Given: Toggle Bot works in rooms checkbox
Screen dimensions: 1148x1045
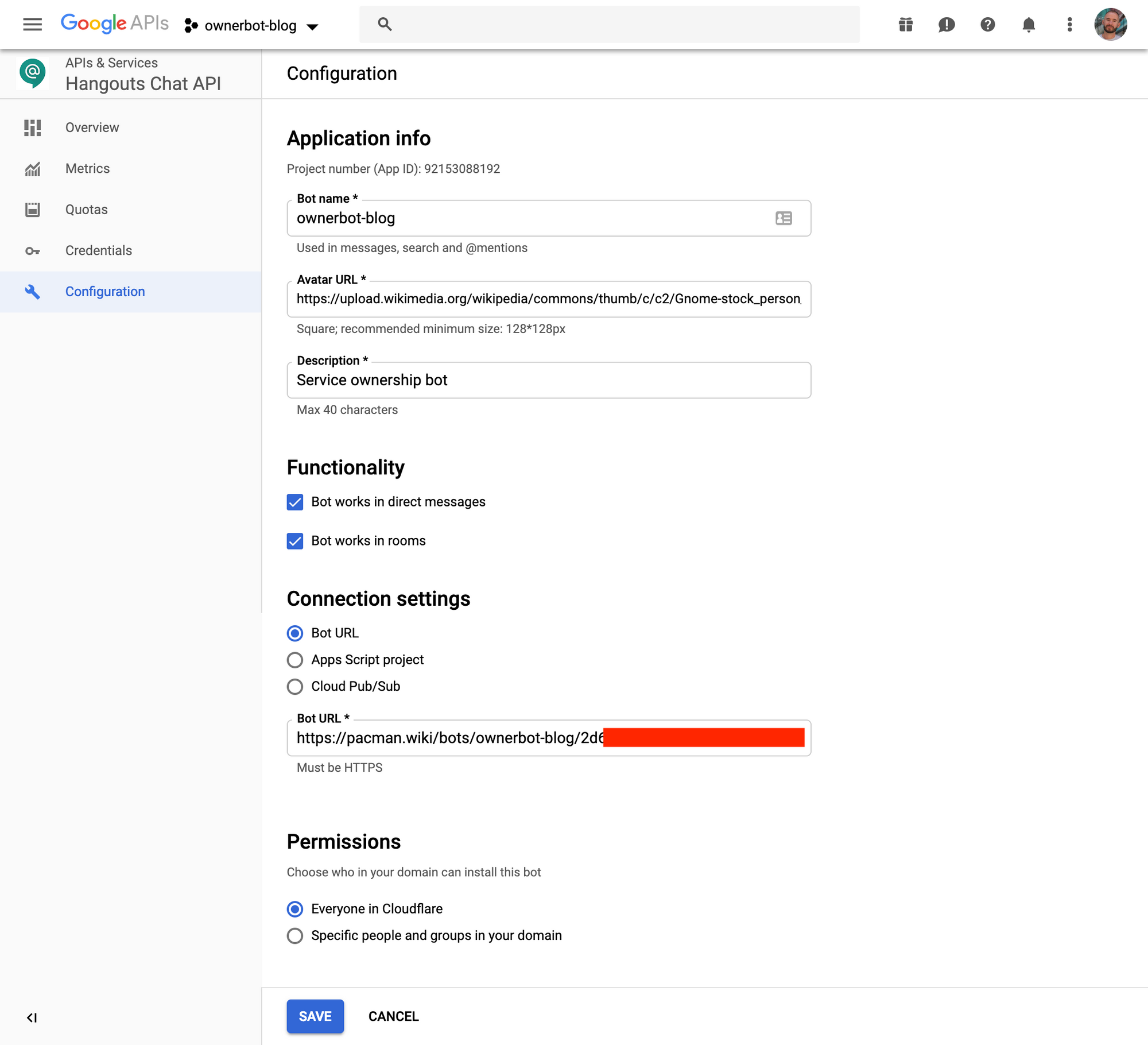Looking at the screenshot, I should point(295,541).
